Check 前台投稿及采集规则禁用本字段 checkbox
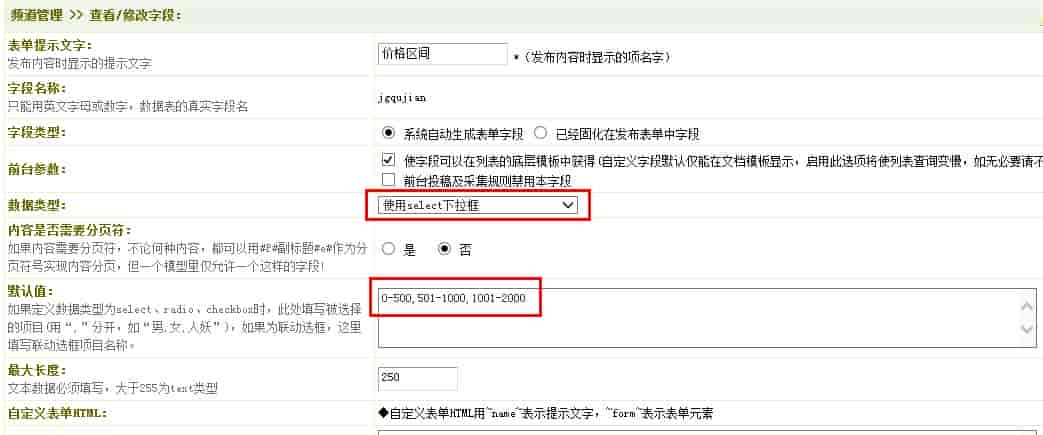The image size is (1043, 435). pyautogui.click(x=388, y=180)
